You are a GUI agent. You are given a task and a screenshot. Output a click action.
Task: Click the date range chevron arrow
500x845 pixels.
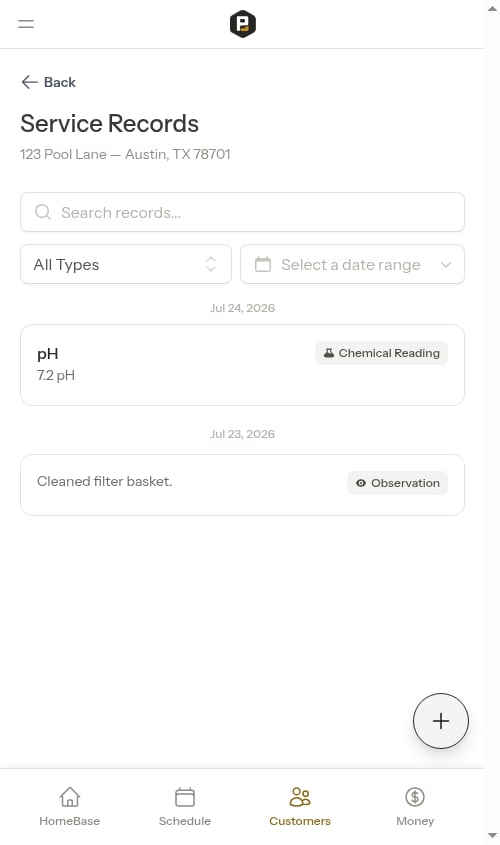click(446, 265)
